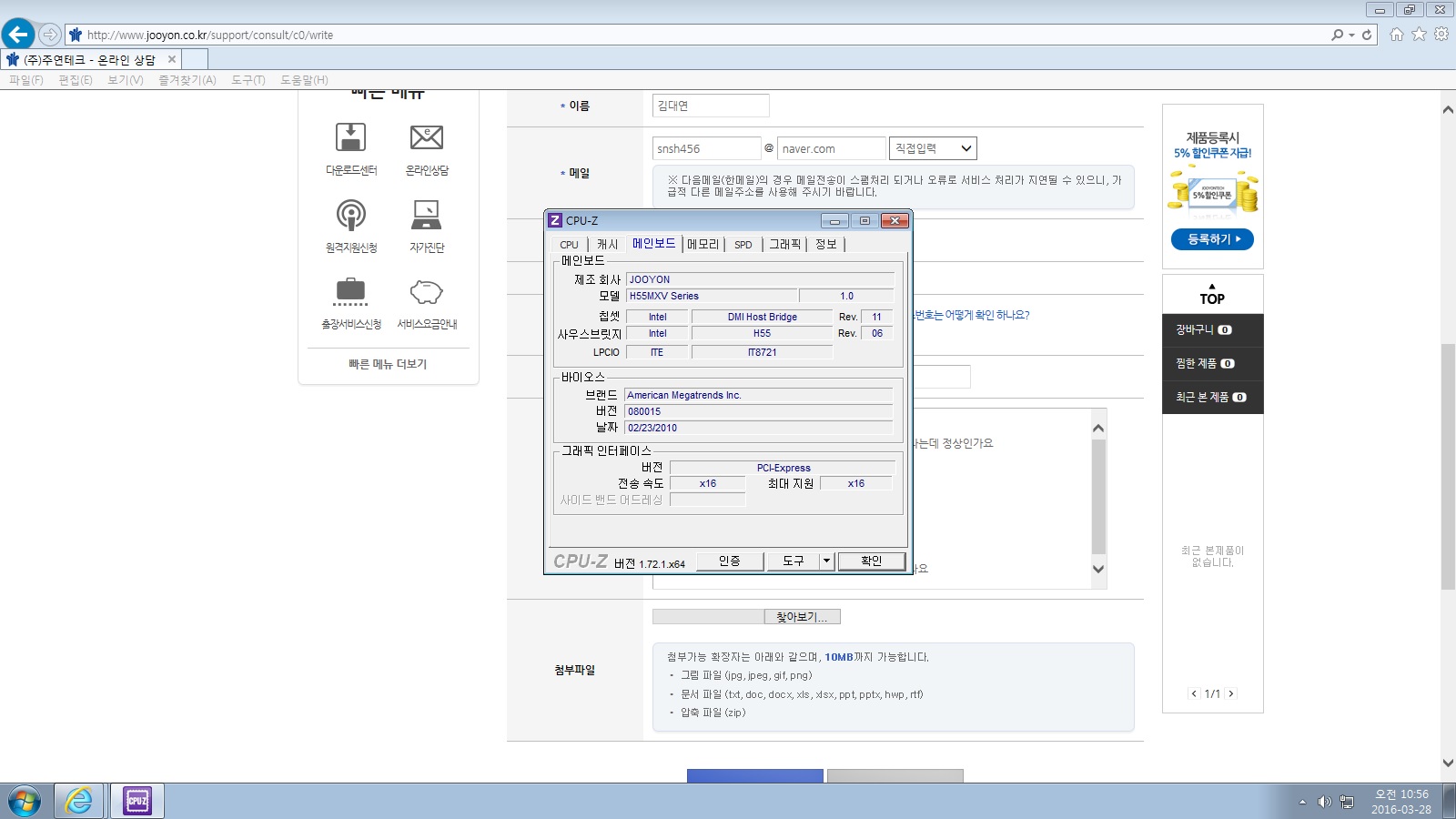This screenshot has width=1456, height=819.
Task: Open 찜한 제품 in right sidebar
Action: pos(1212,364)
